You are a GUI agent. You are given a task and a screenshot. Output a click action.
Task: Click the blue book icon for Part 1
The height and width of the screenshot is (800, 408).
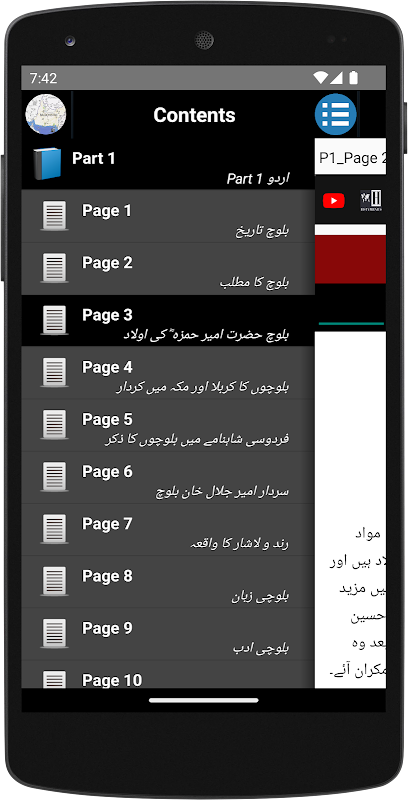click(47, 164)
